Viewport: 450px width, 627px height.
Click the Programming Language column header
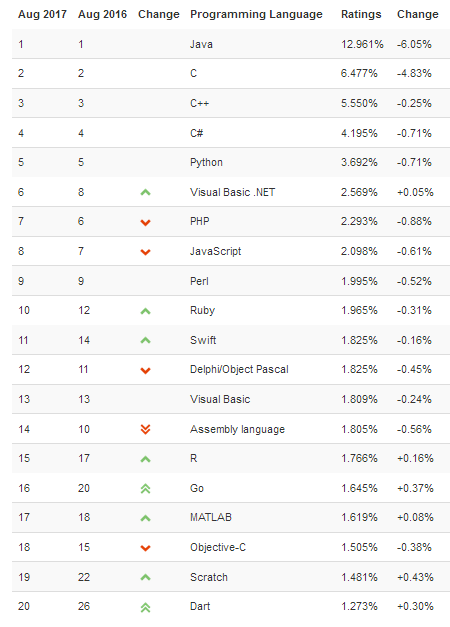click(x=256, y=14)
